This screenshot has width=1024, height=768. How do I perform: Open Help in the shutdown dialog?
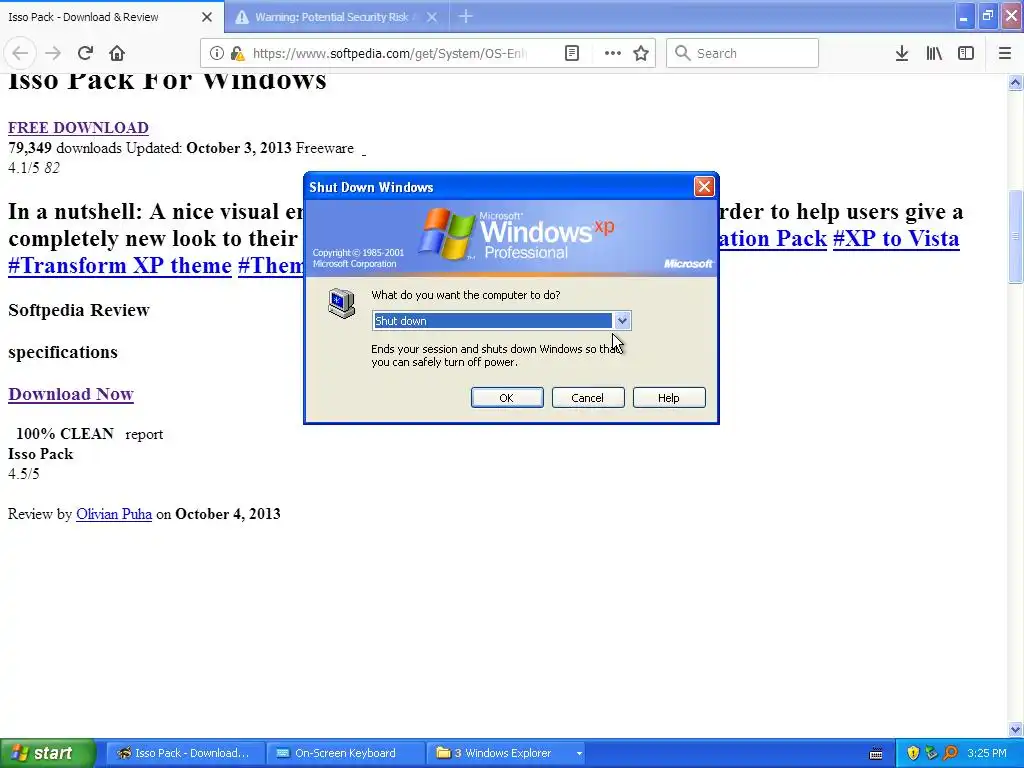[x=669, y=398]
